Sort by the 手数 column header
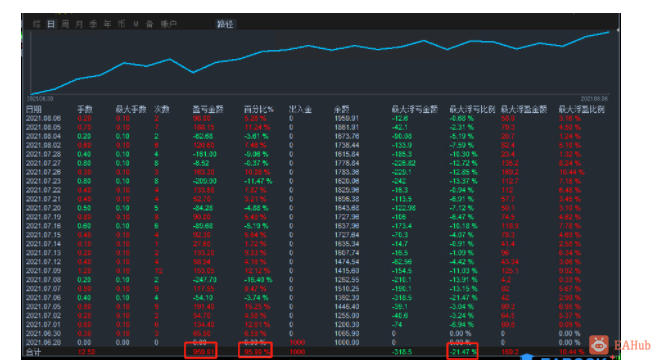The width and height of the screenshot is (660, 360). tap(85, 109)
